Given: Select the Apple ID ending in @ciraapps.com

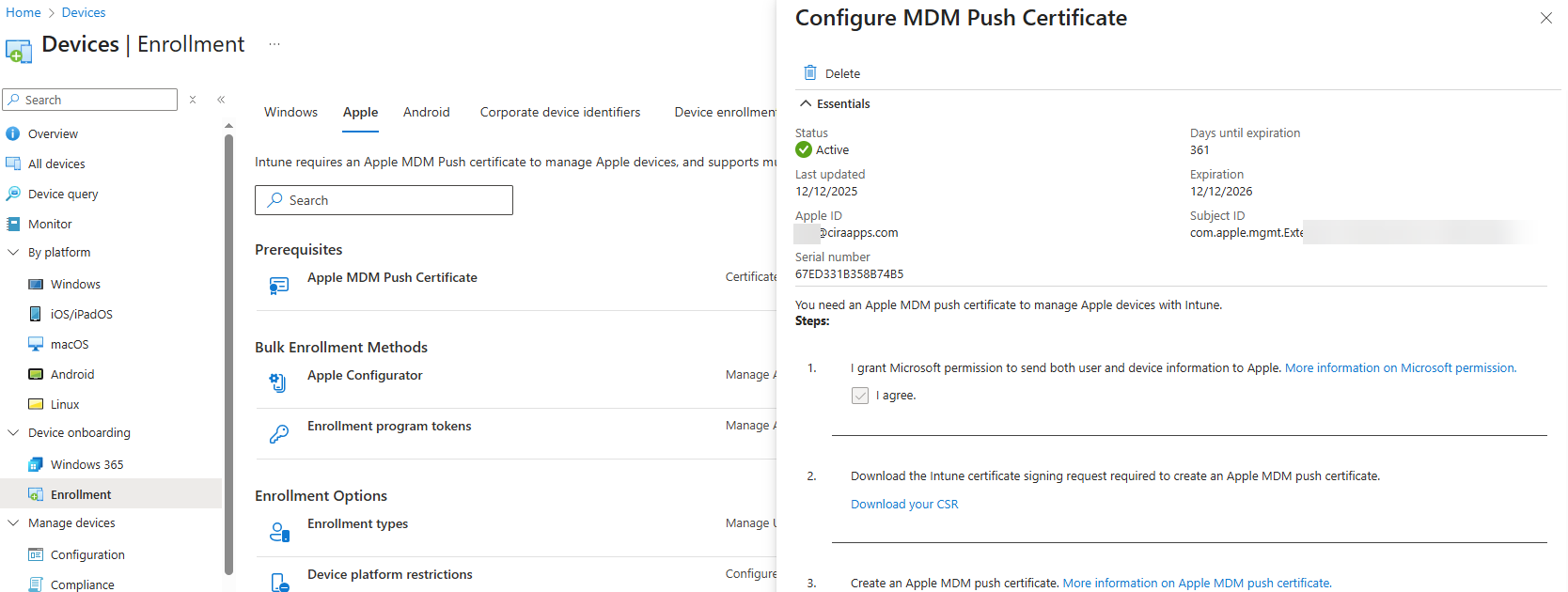Looking at the screenshot, I should (x=847, y=232).
